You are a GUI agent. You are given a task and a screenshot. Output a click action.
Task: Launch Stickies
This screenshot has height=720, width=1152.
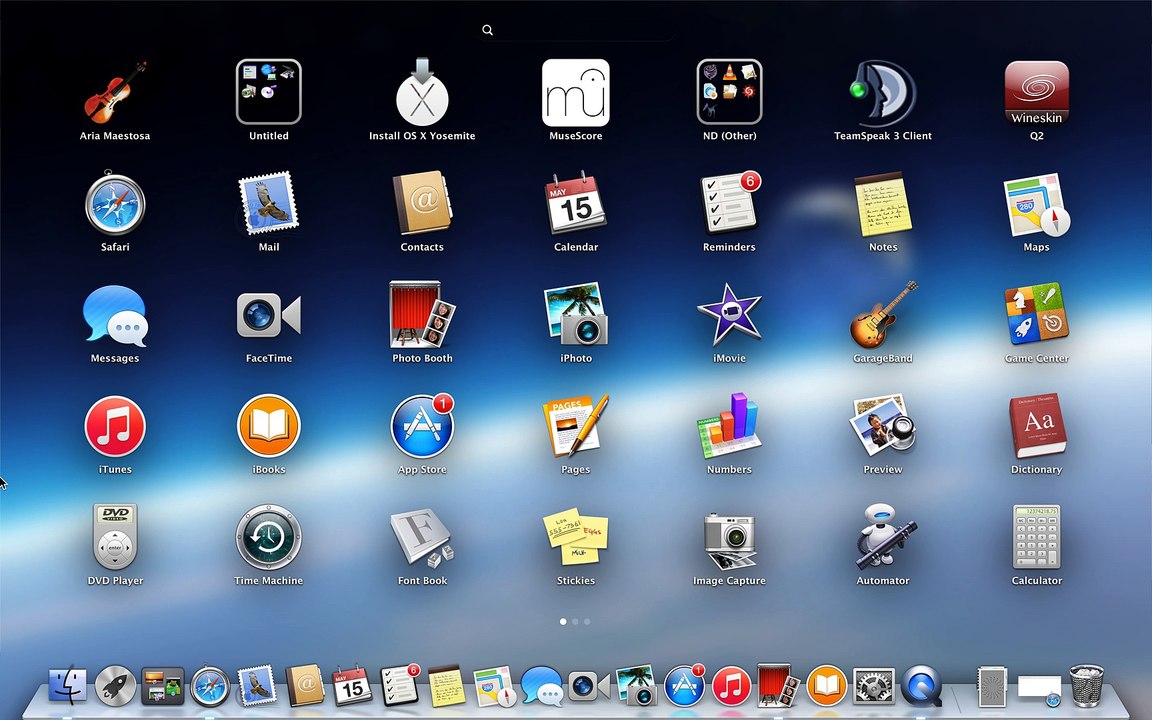coord(576,537)
